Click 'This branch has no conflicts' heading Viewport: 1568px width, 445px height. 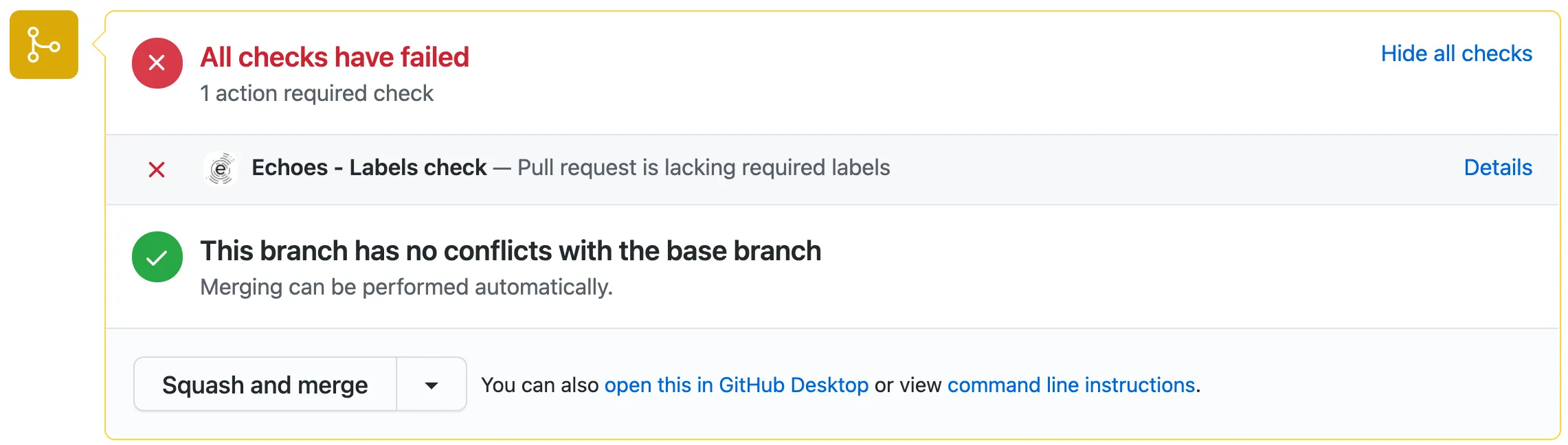pos(511,251)
